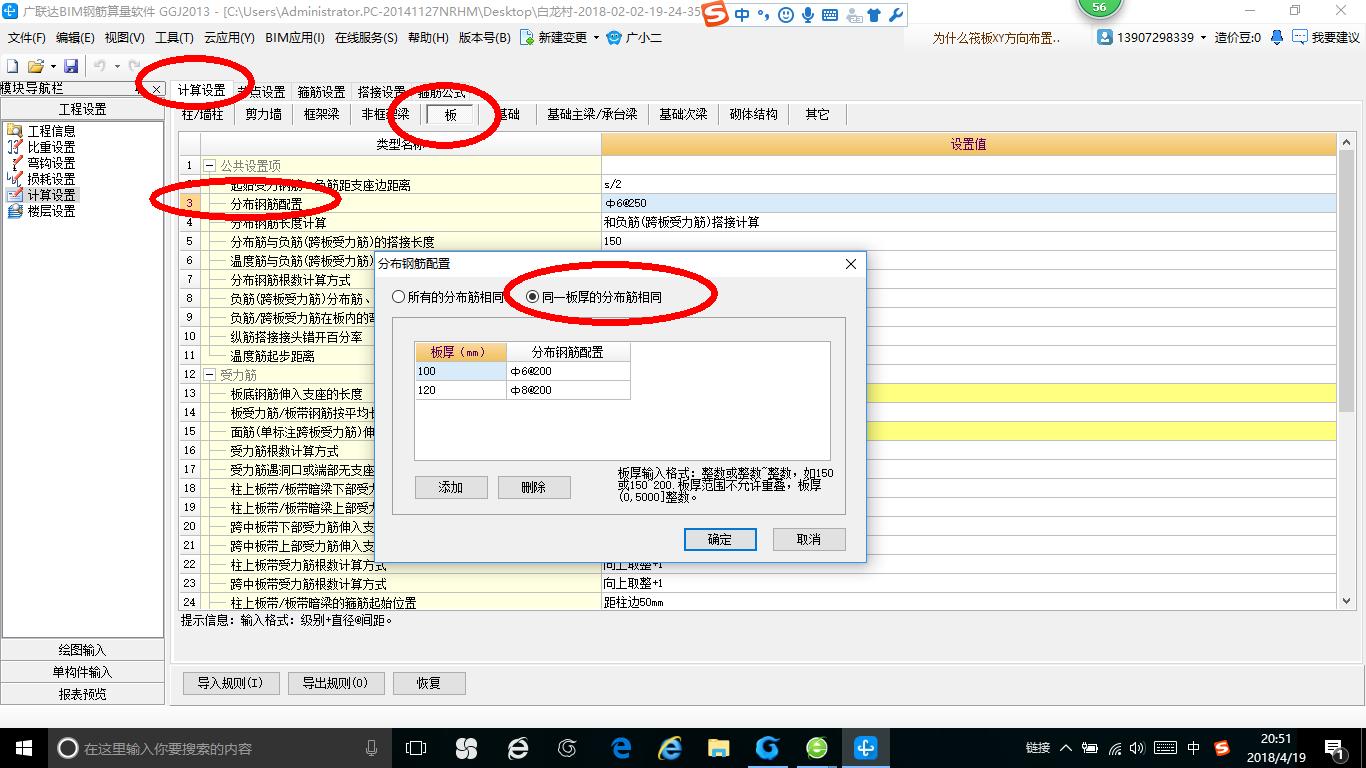Click the user account avatar icon
This screenshot has width=1366, height=768.
[1105, 37]
